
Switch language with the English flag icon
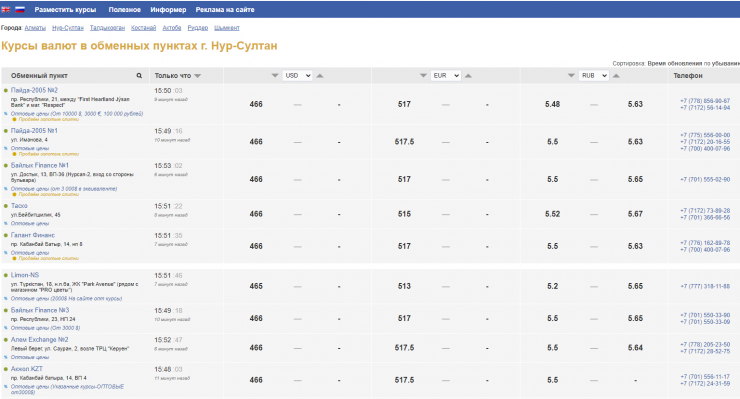(x=6, y=9)
